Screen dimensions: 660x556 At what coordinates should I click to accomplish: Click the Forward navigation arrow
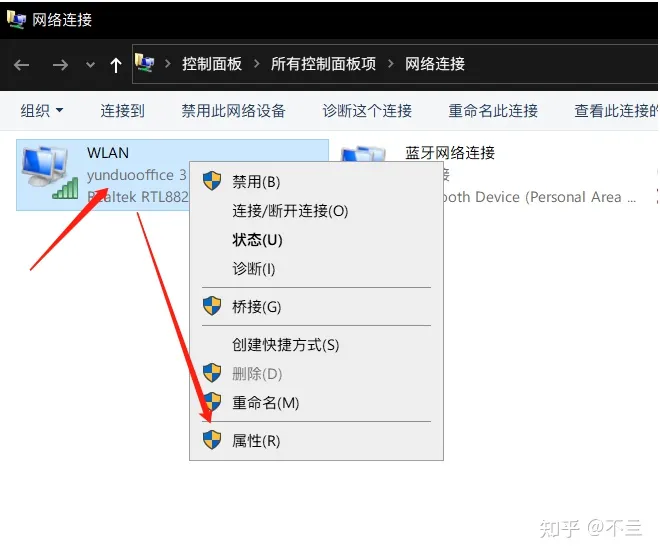pyautogui.click(x=60, y=65)
